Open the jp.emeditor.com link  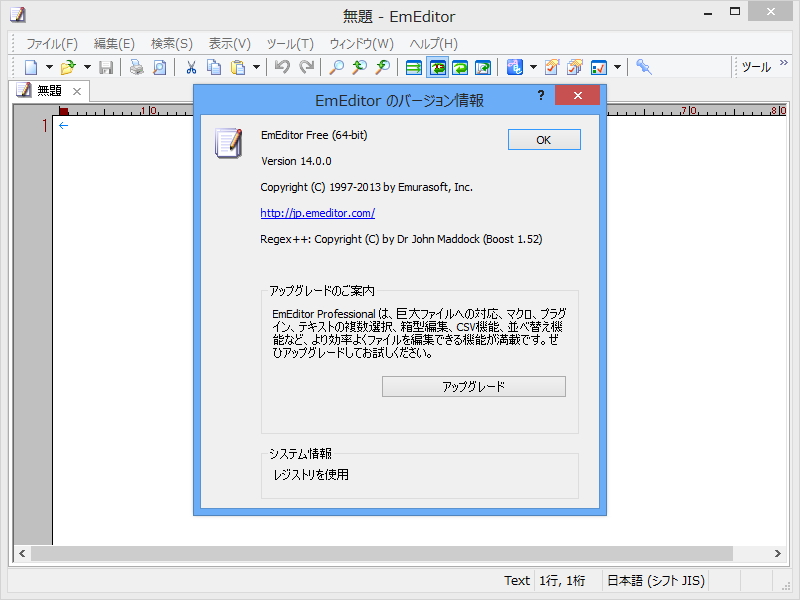(x=317, y=212)
